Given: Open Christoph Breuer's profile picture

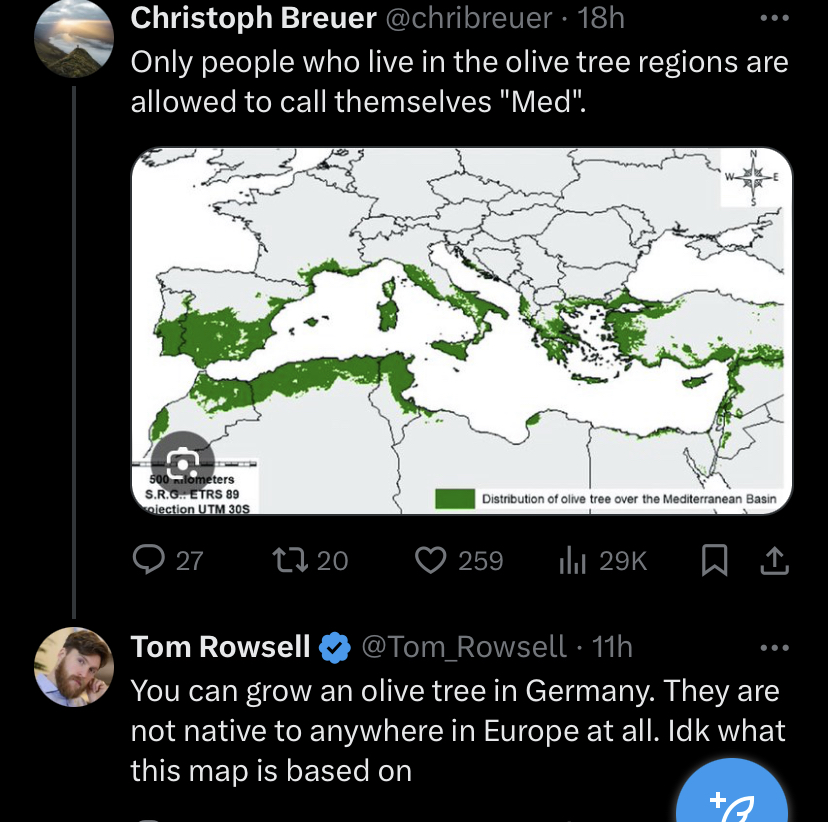Looking at the screenshot, I should pyautogui.click(x=73, y=38).
